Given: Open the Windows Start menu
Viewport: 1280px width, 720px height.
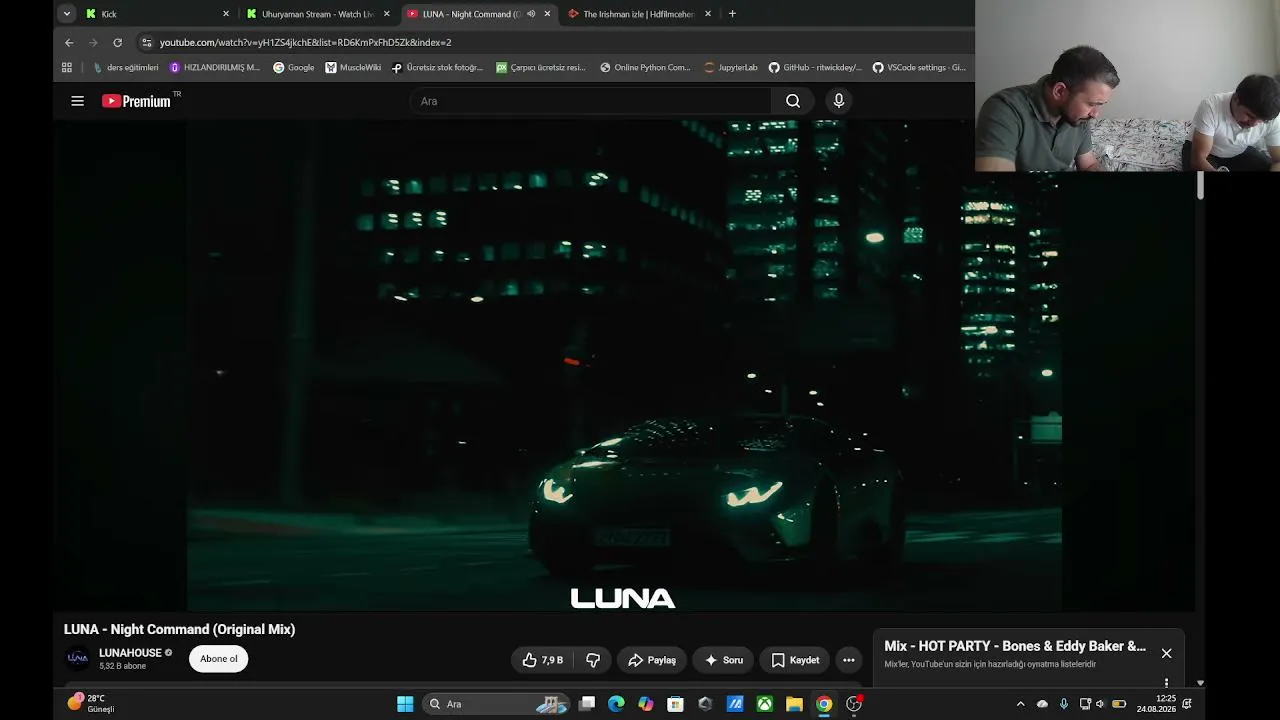Looking at the screenshot, I should pos(405,704).
